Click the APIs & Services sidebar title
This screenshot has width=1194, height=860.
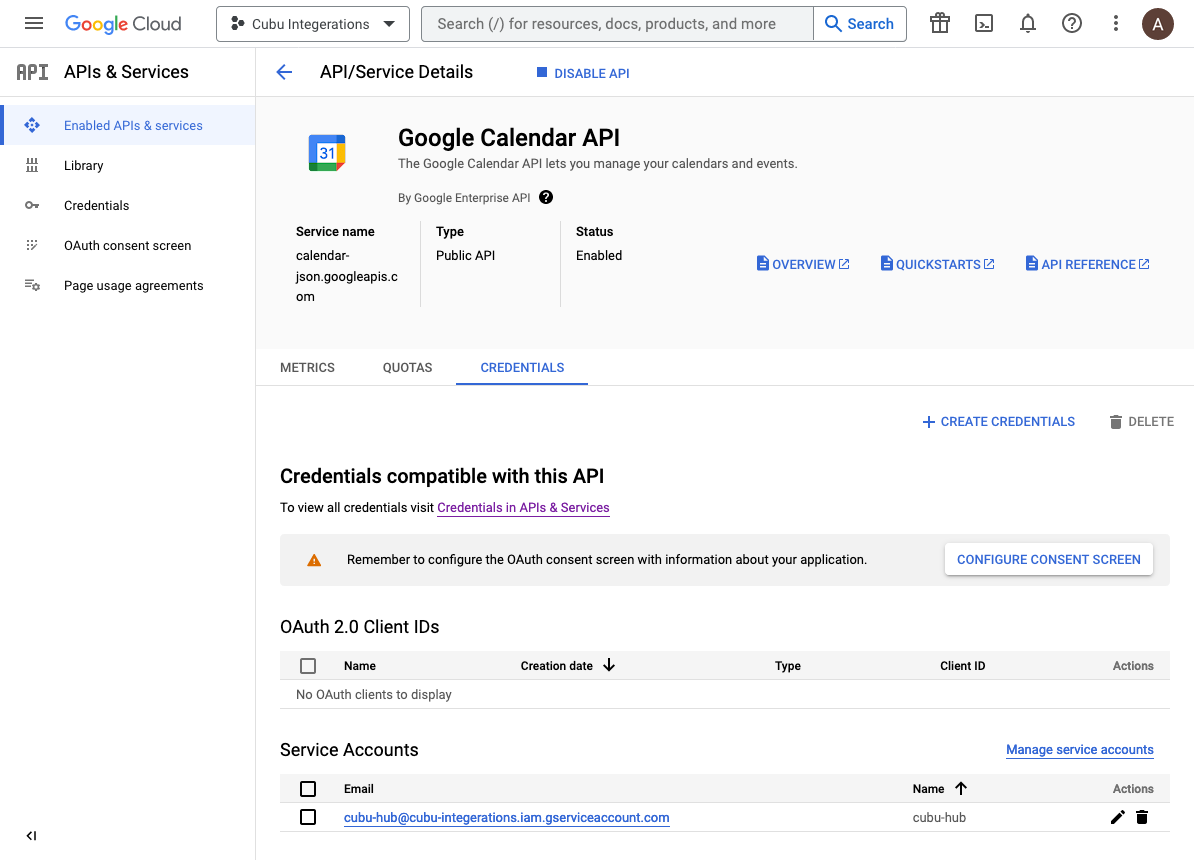tap(126, 72)
